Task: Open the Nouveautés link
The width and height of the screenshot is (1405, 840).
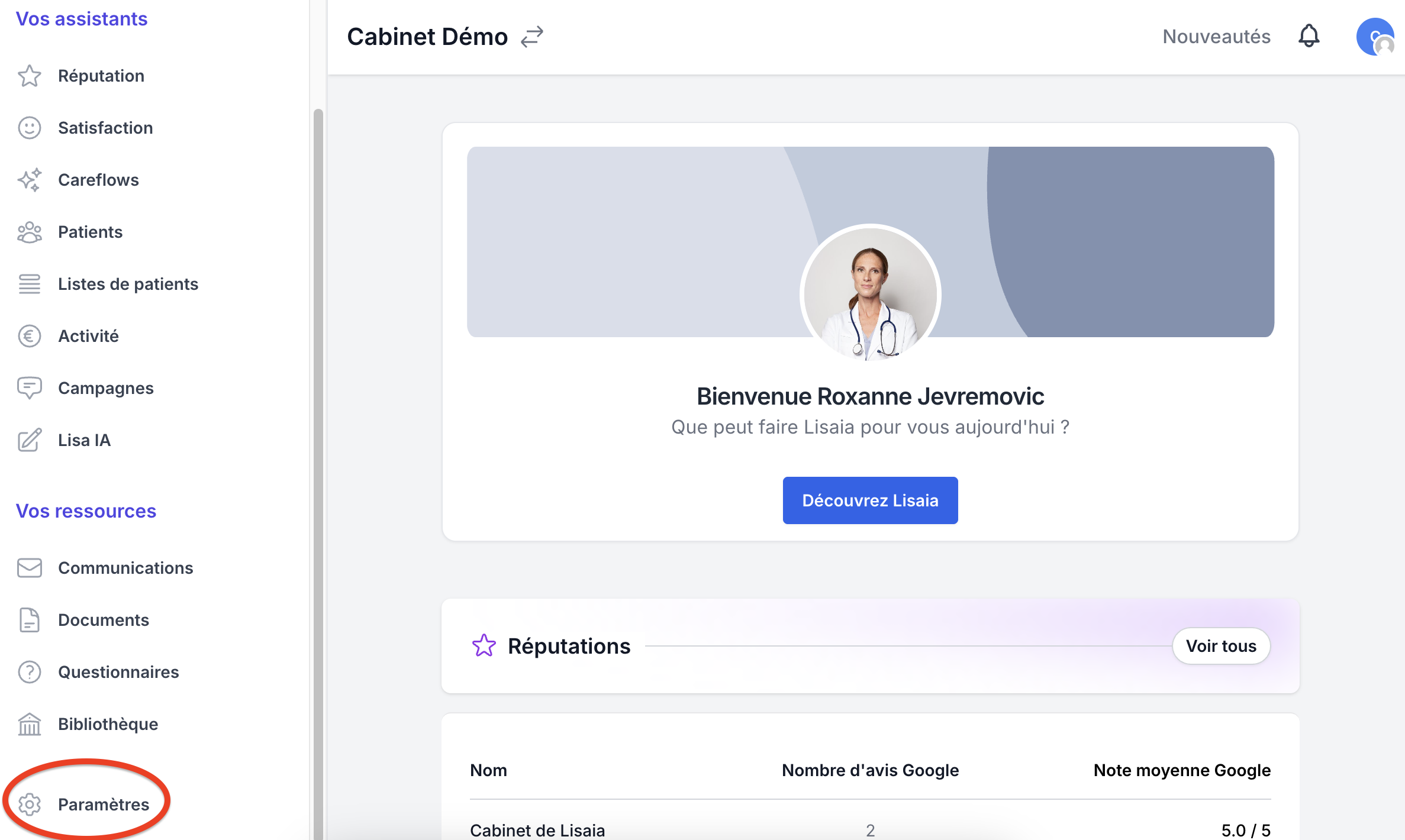Action: 1216,37
